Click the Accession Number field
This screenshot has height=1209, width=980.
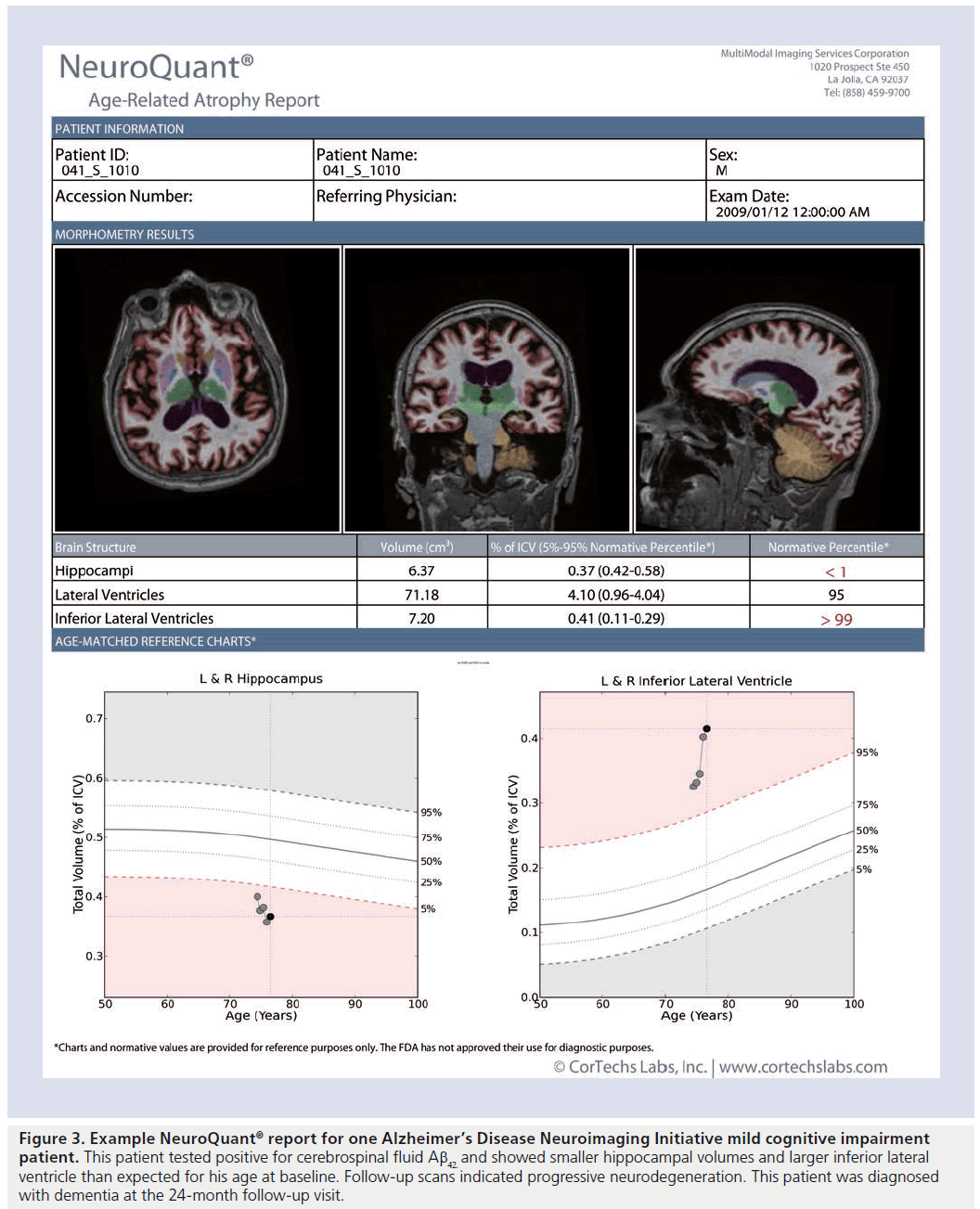[x=183, y=200]
